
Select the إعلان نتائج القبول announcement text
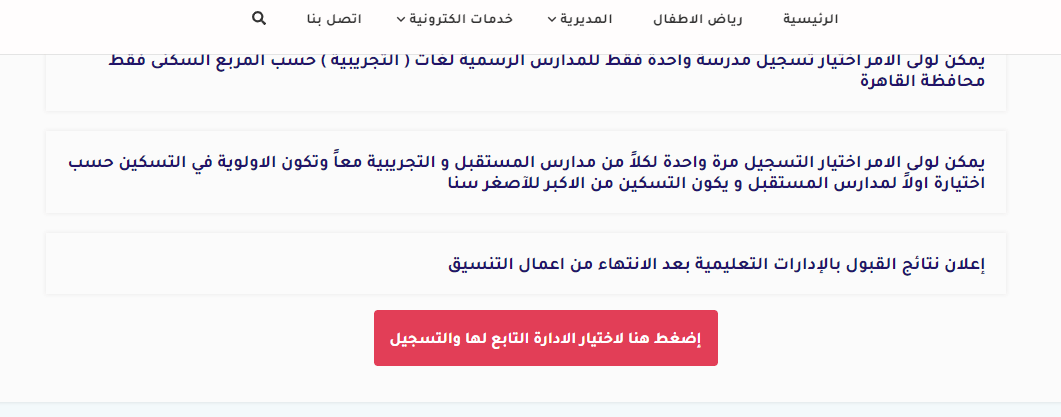[x=717, y=264]
